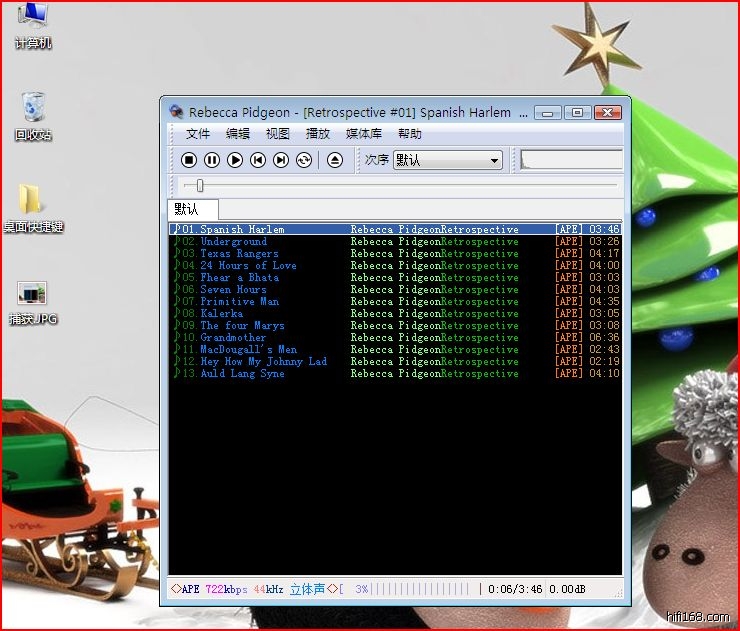Image resolution: width=740 pixels, height=631 pixels.
Task: Click the eject/open file icon
Action: point(335,160)
